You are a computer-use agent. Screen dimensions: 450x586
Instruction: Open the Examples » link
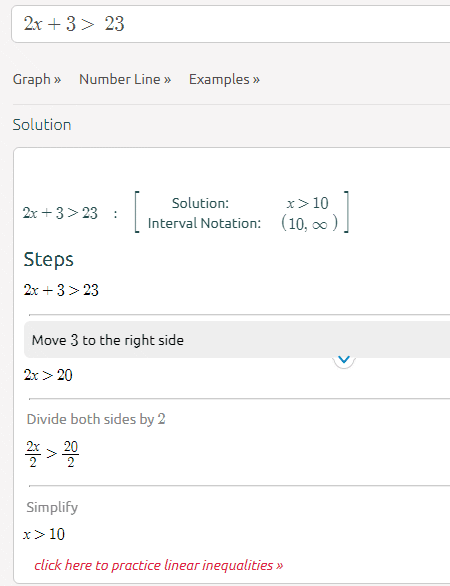coord(224,79)
